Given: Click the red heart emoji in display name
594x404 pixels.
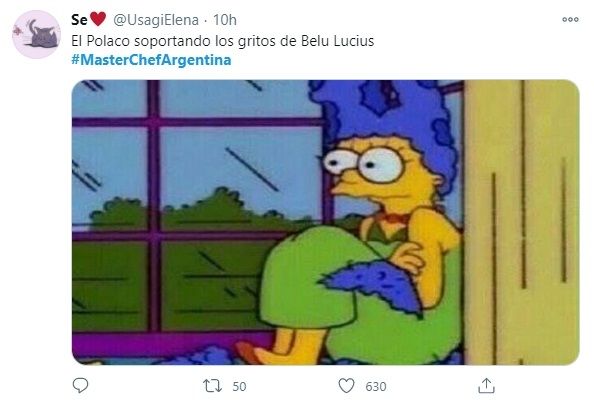Looking at the screenshot, I should point(98,19).
